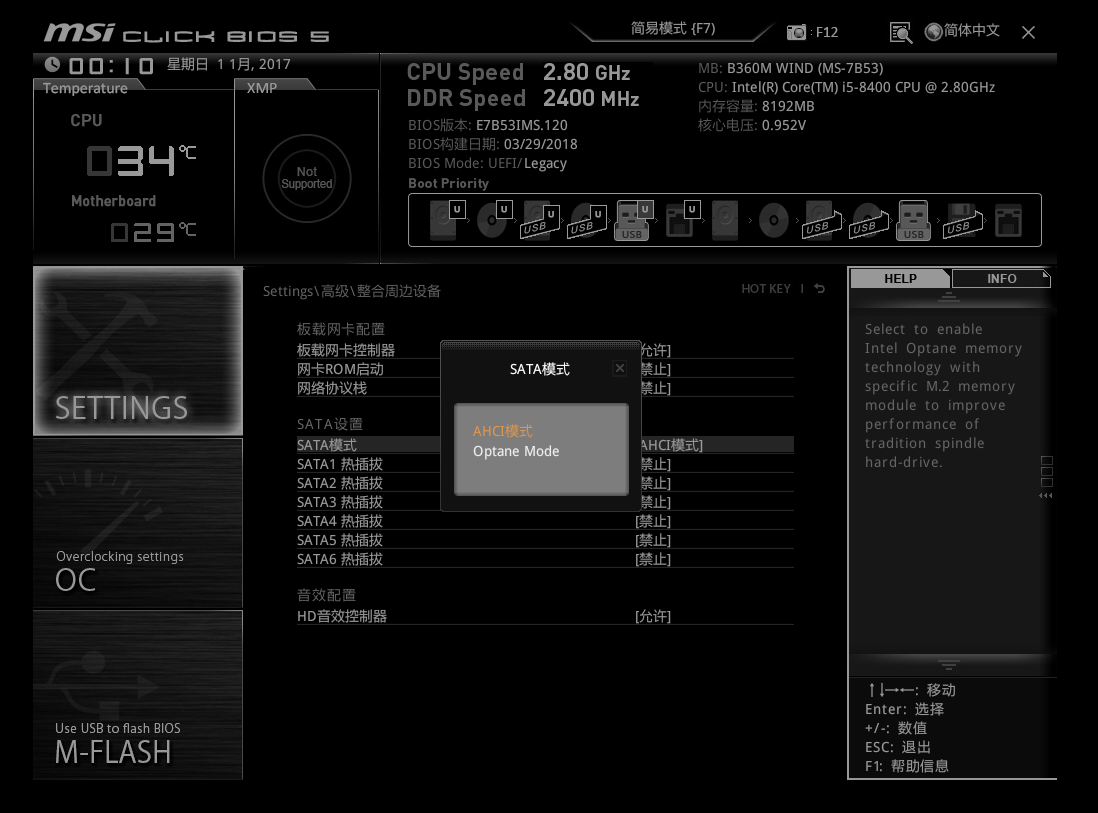This screenshot has width=1098, height=813.
Task: Click the legacy USB floppy boot icon
Action: pos(961,221)
